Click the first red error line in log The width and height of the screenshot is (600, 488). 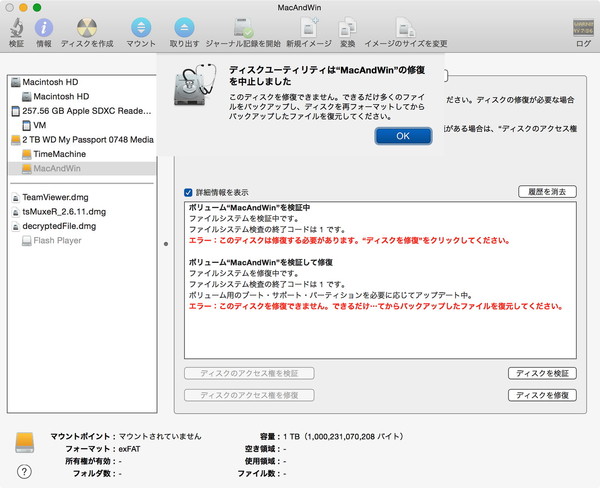pyautogui.click(x=349, y=241)
